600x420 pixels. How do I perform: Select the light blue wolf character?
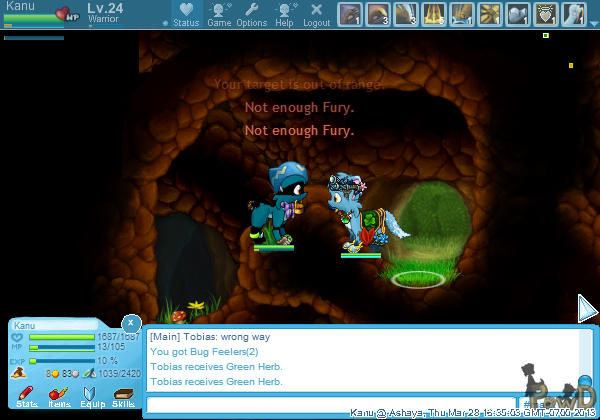(x=364, y=212)
